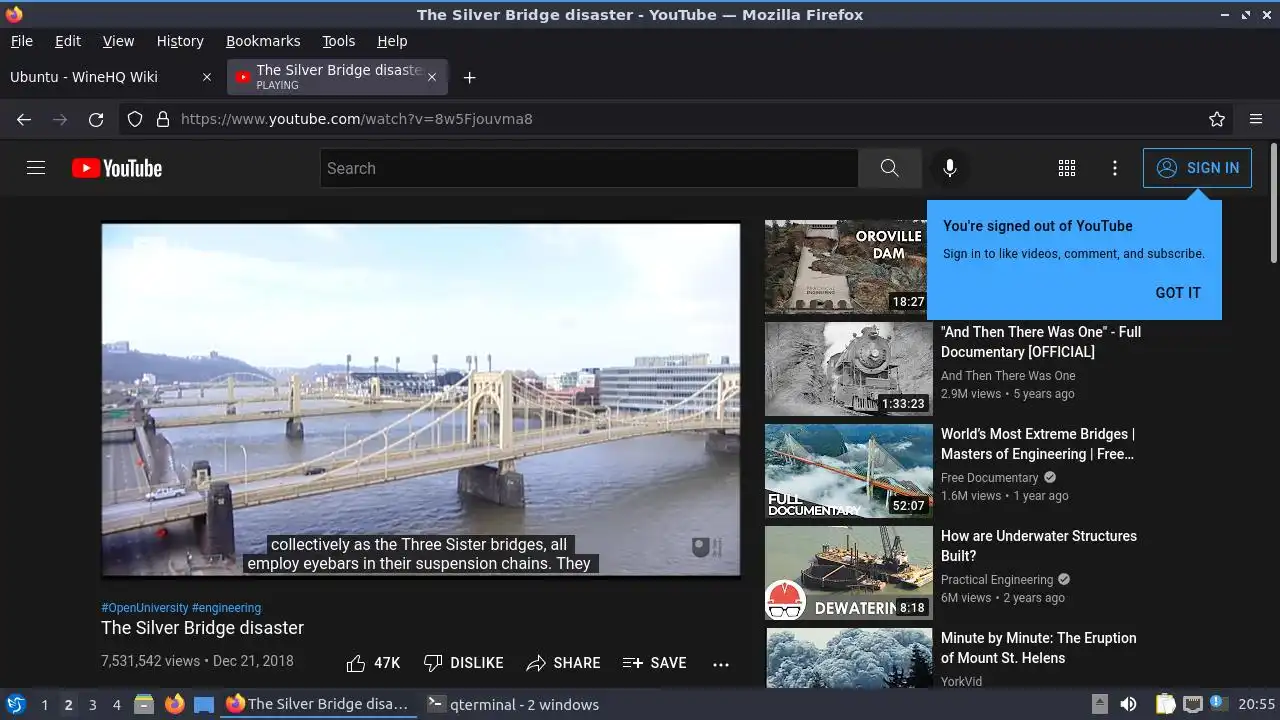Image resolution: width=1280 pixels, height=720 pixels.
Task: Open the History menu
Action: (180, 41)
